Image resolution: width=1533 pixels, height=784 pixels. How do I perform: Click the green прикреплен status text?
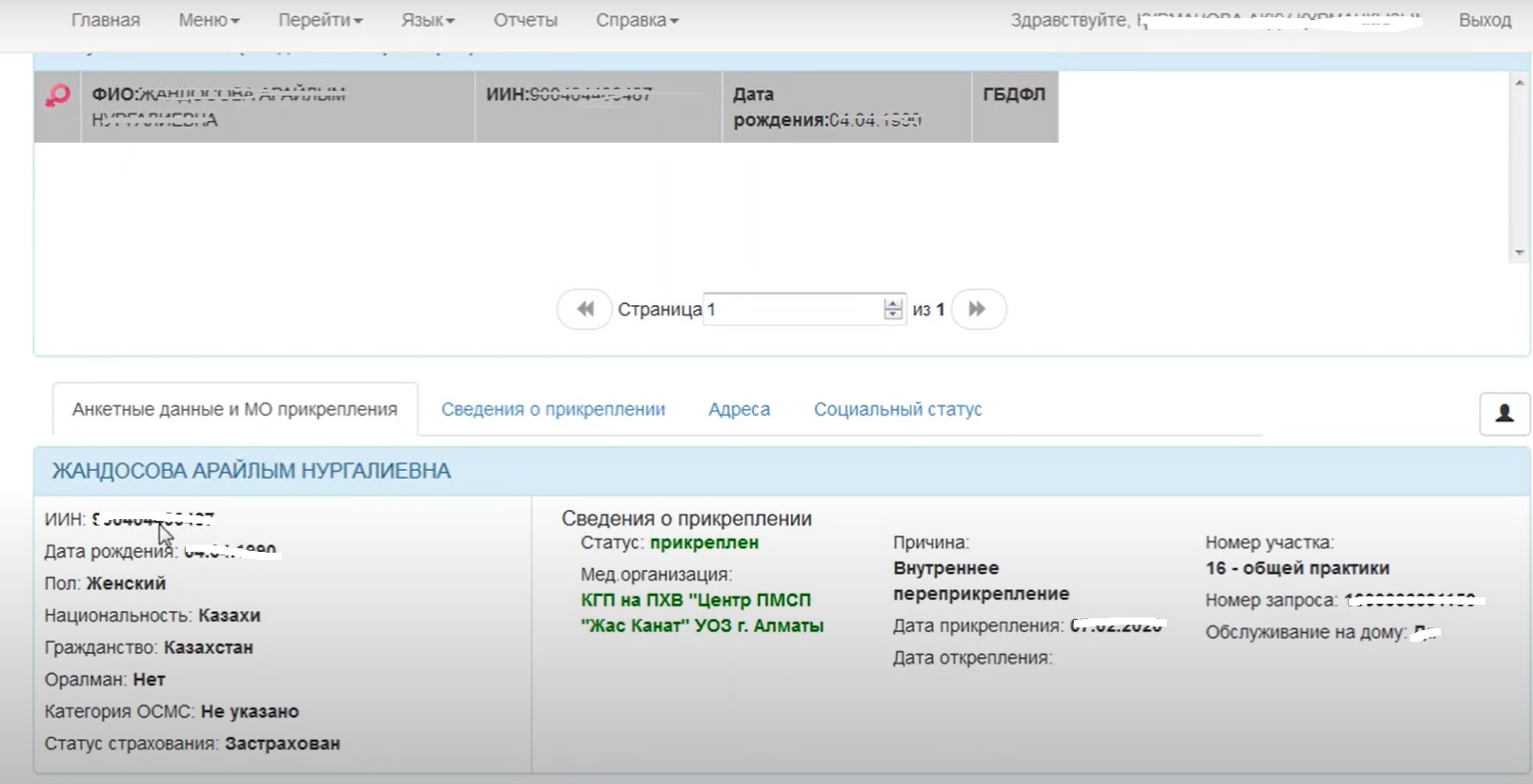coord(704,543)
